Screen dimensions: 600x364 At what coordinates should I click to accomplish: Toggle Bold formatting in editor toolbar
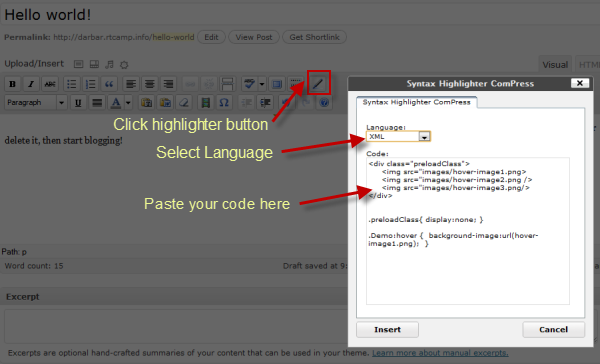click(x=12, y=84)
